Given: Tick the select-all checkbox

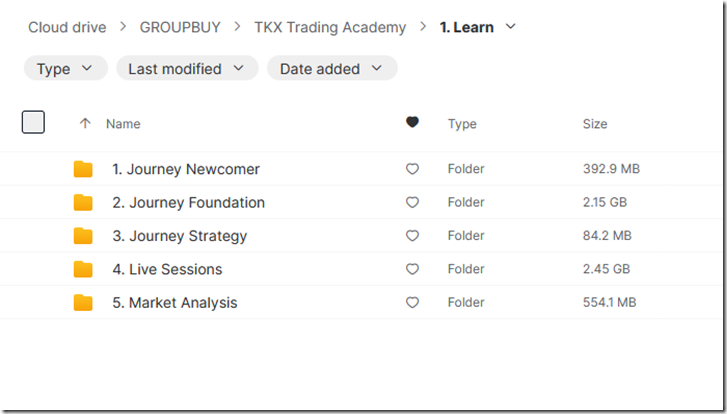Looking at the screenshot, I should click(x=33, y=123).
